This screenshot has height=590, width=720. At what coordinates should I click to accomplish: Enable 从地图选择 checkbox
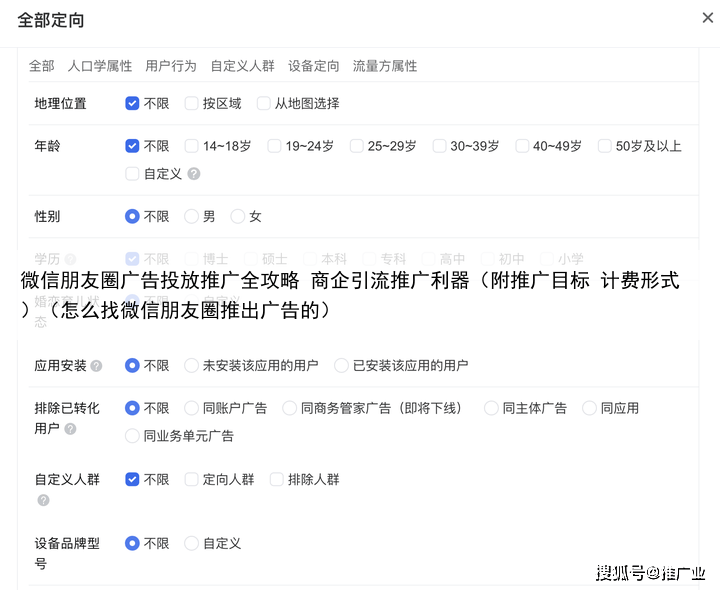tap(264, 103)
